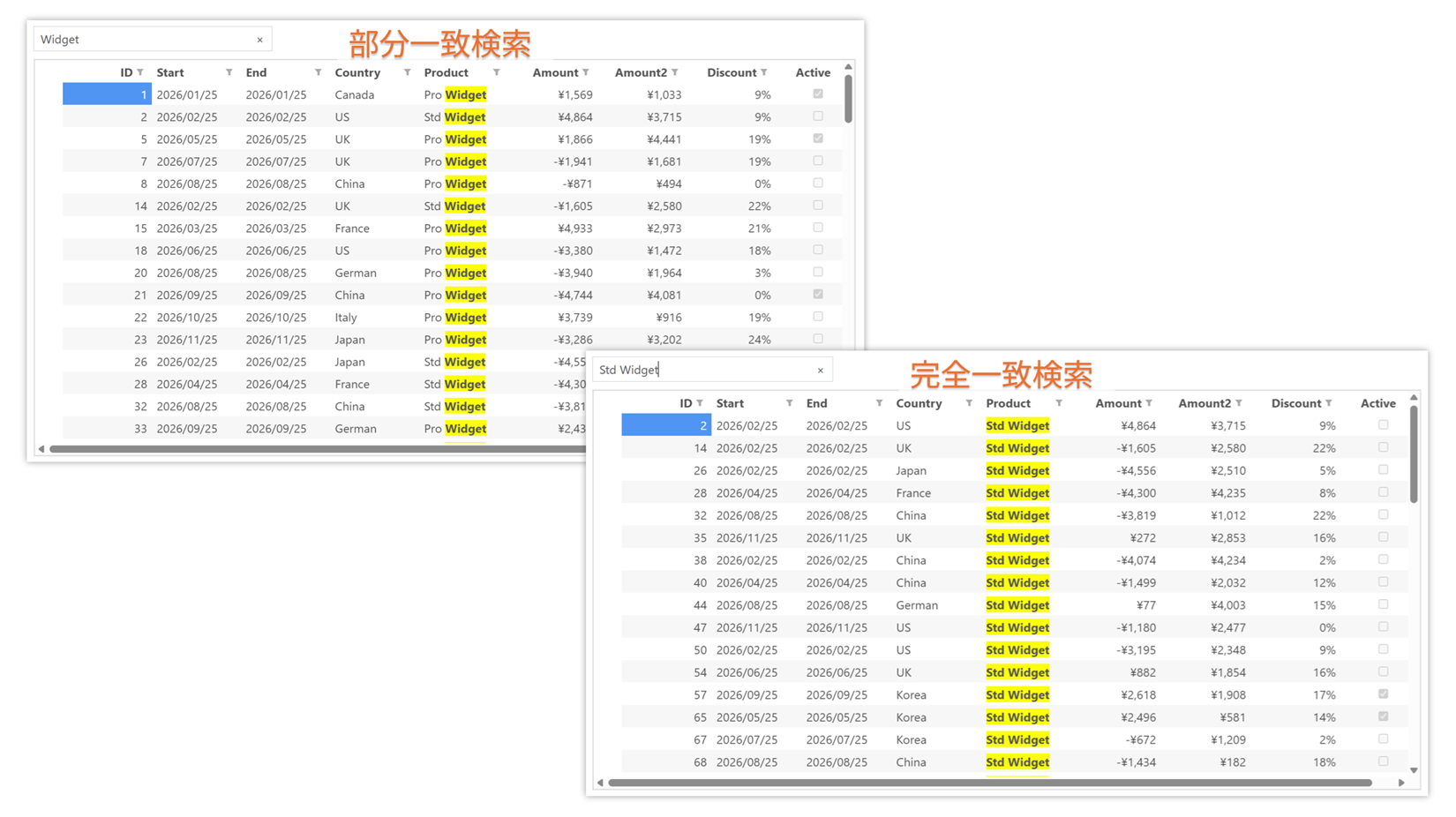Image resolution: width=1456 pixels, height=817 pixels.
Task: Toggle Active checkbox for ID 14 in Std Widget grid
Action: pos(1383,447)
